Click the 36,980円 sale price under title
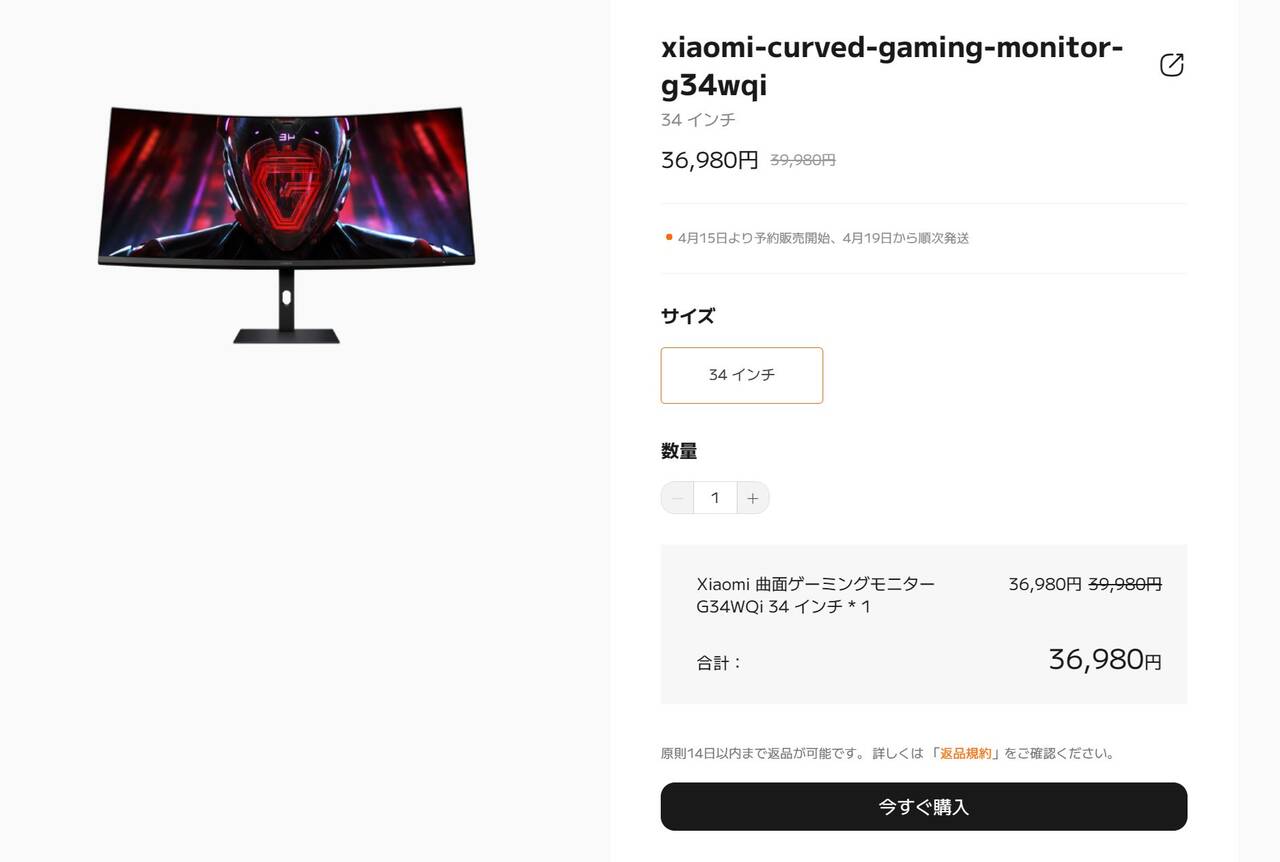Image resolution: width=1280 pixels, height=862 pixels. click(x=710, y=160)
